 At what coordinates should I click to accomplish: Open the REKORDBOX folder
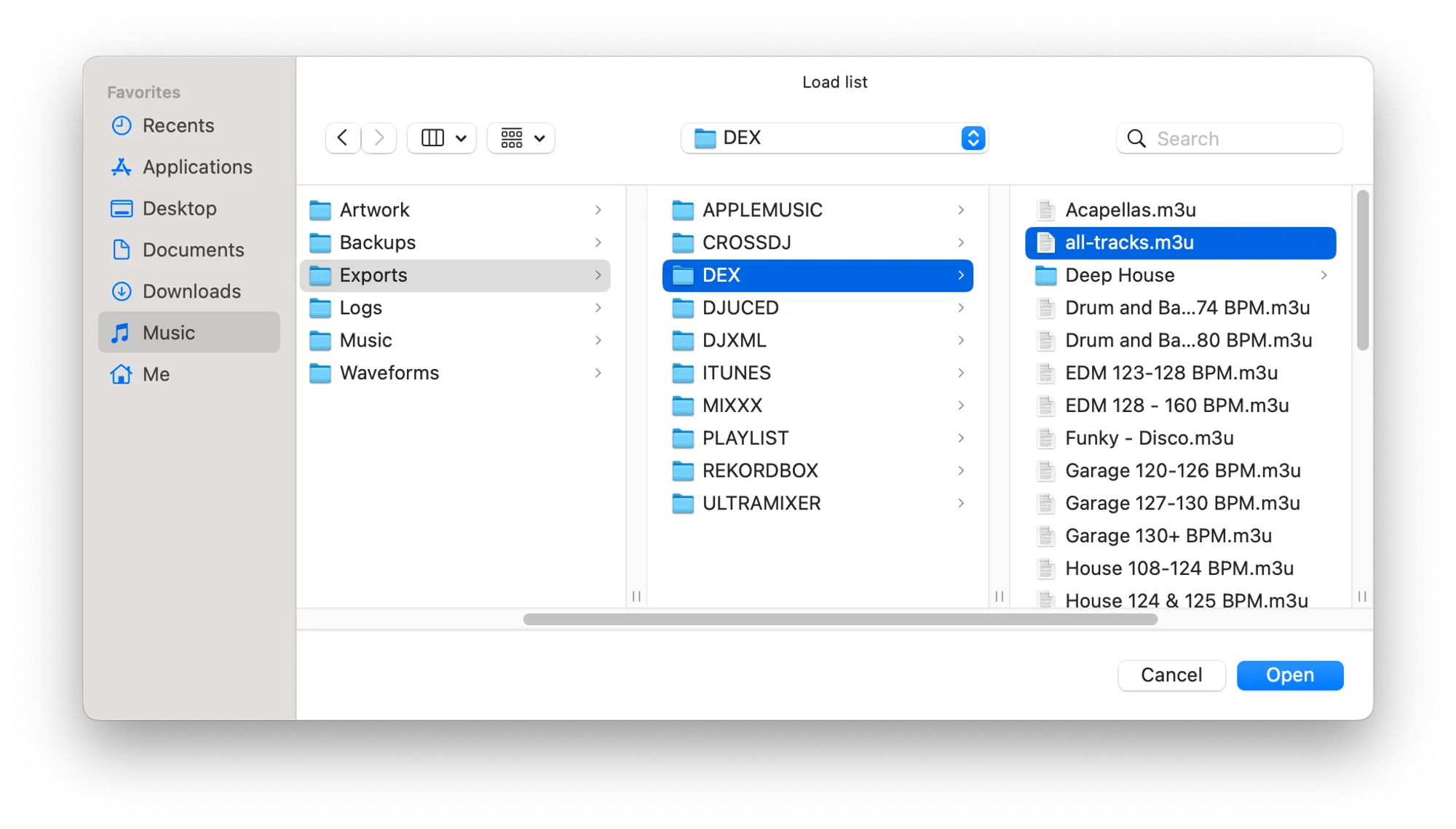pyautogui.click(x=759, y=471)
